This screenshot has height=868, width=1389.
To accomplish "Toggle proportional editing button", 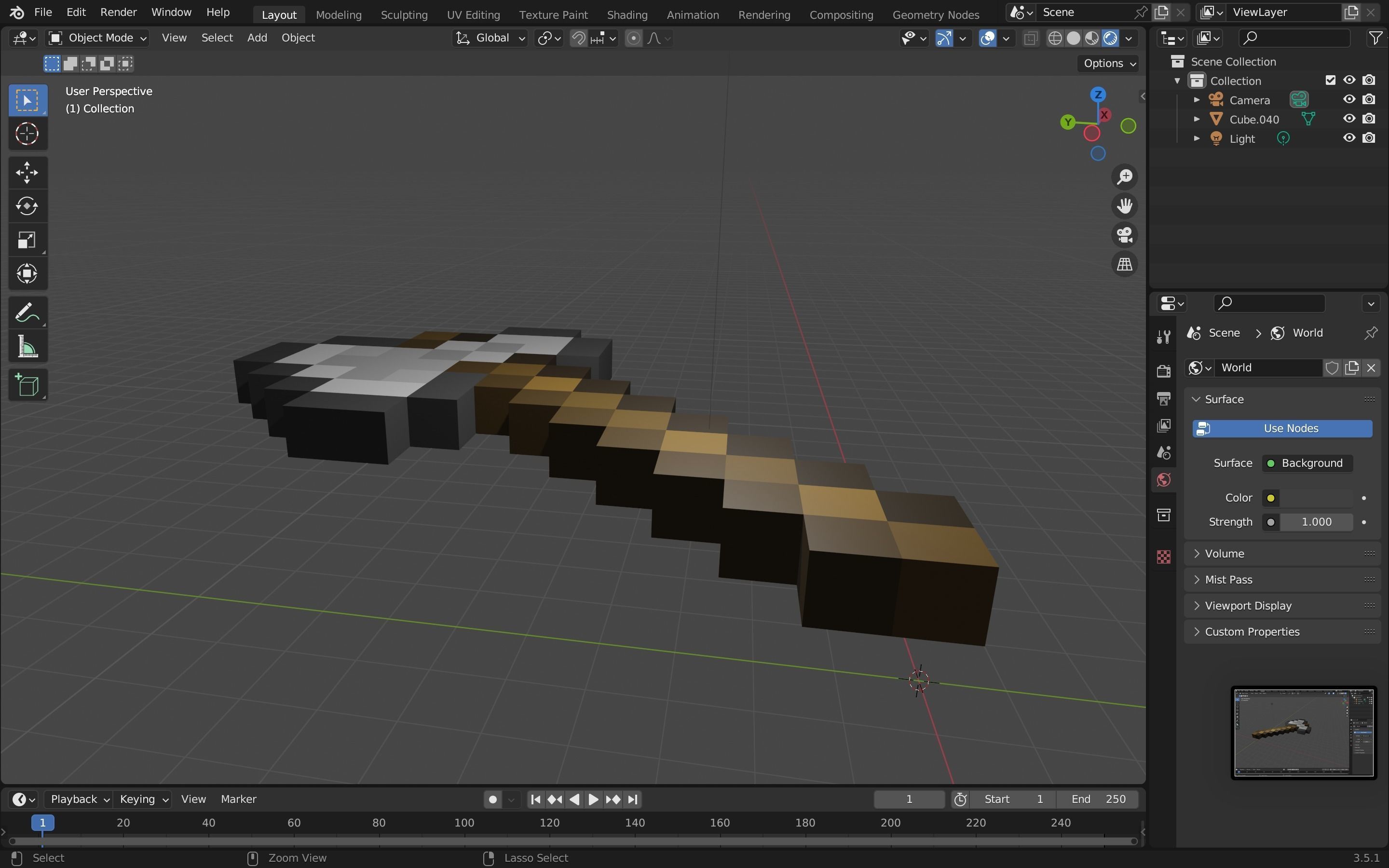I will pyautogui.click(x=633, y=38).
